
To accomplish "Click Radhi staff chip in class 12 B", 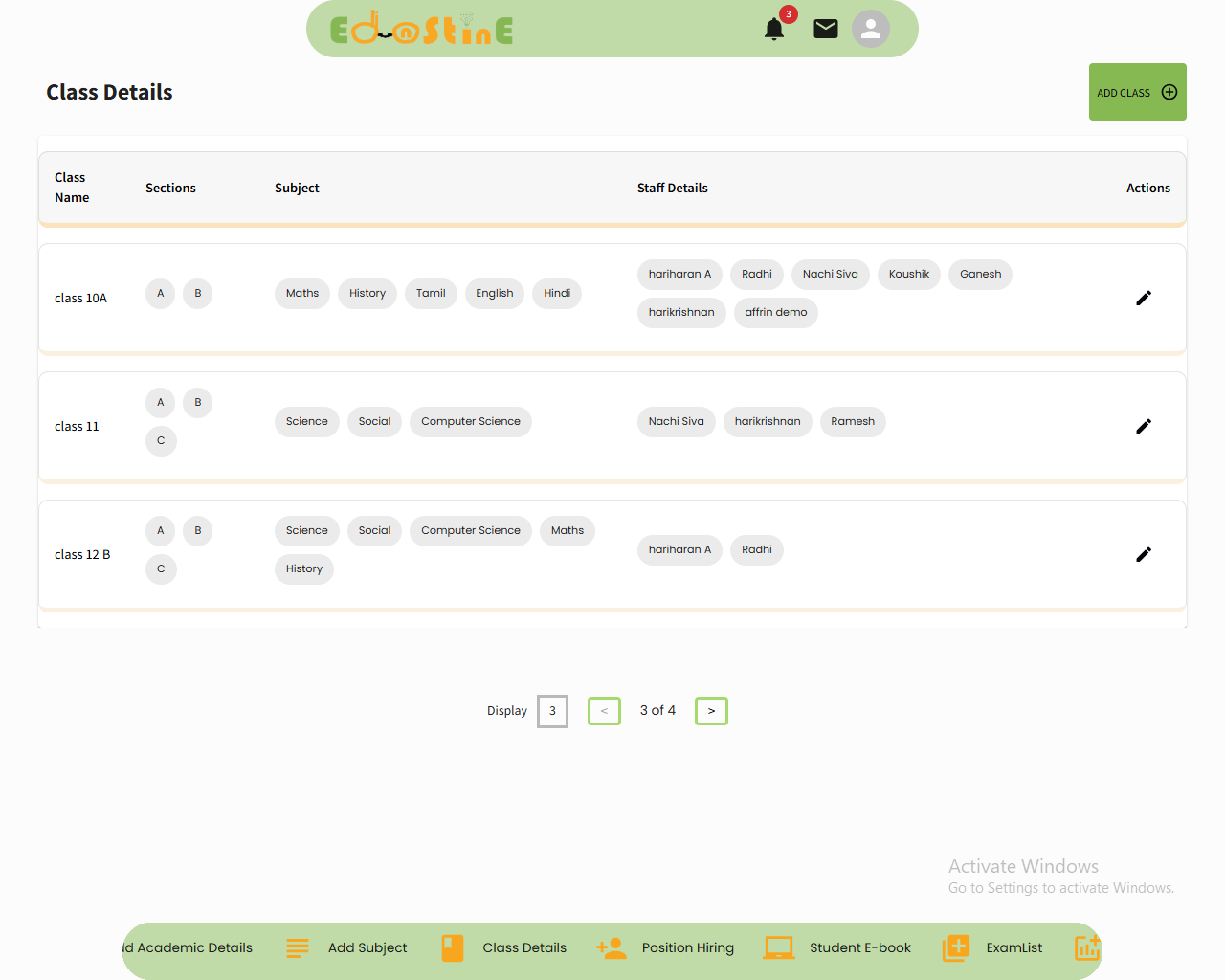I will 757,550.
